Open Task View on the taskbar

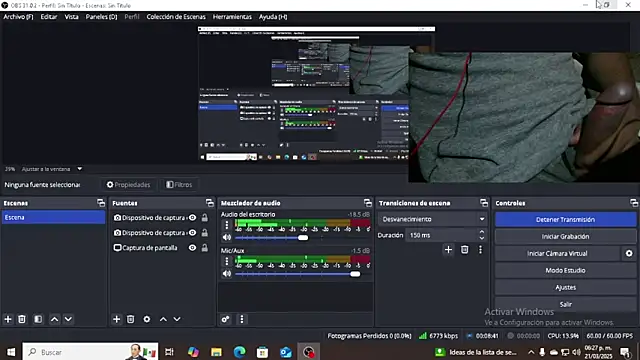tap(169, 352)
